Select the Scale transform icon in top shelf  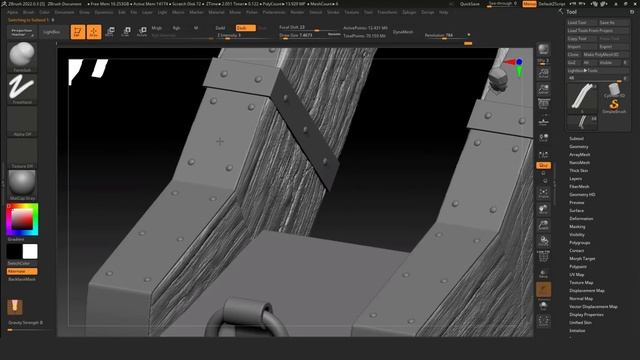126,31
